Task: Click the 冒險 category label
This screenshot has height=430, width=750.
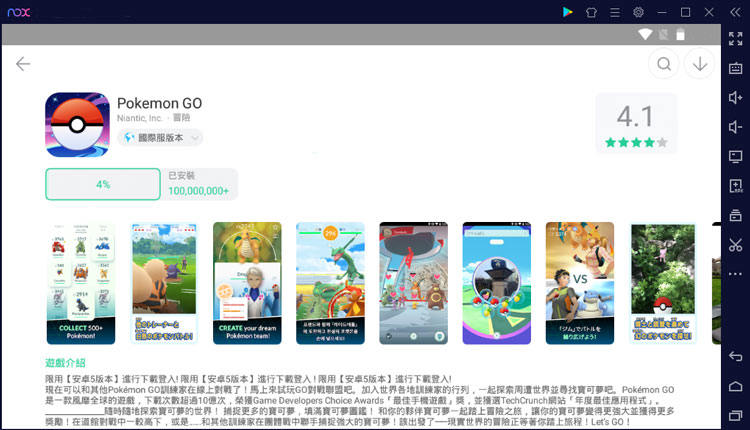Action: coord(181,118)
